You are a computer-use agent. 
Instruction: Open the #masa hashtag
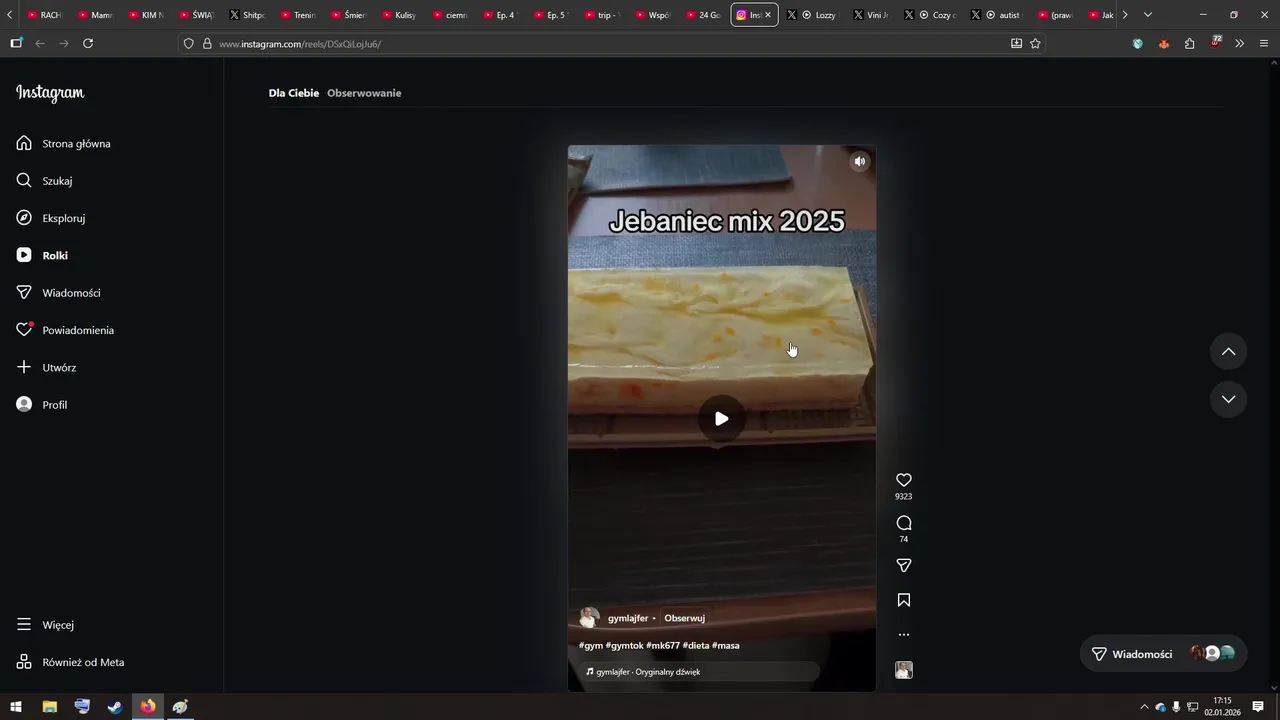pos(726,646)
